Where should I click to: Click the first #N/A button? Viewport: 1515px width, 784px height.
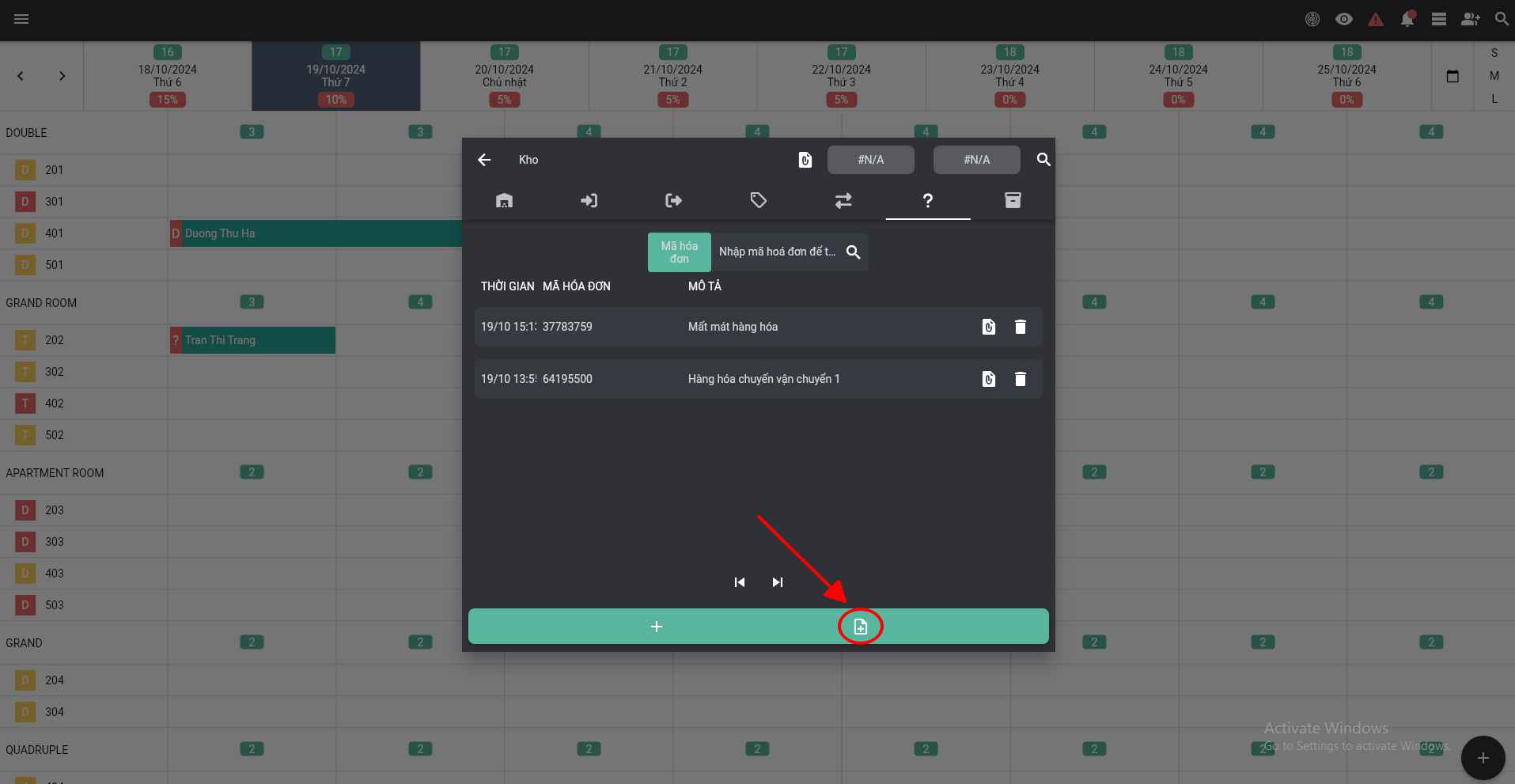[x=871, y=160]
